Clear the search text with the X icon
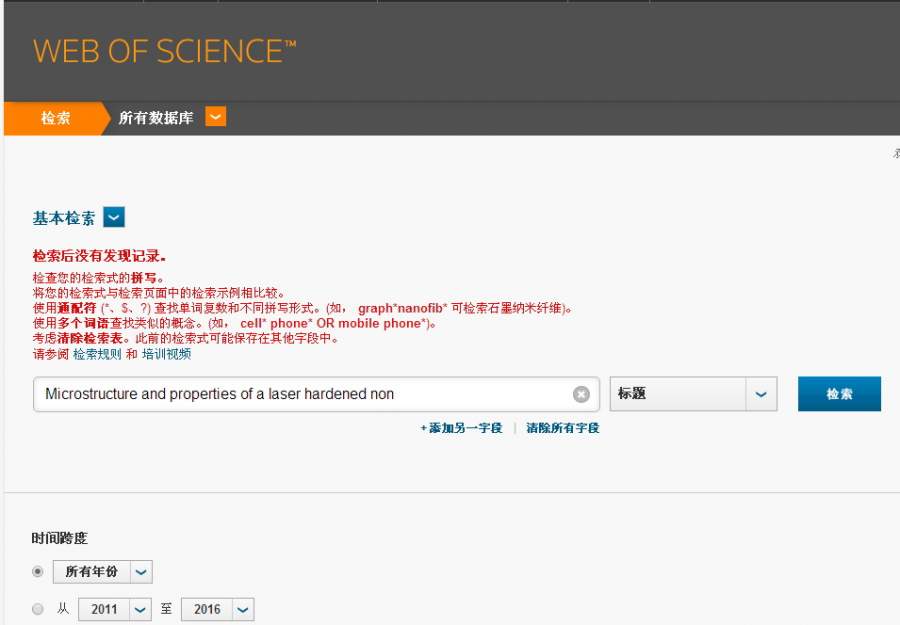The height and width of the screenshot is (625, 900). click(581, 394)
